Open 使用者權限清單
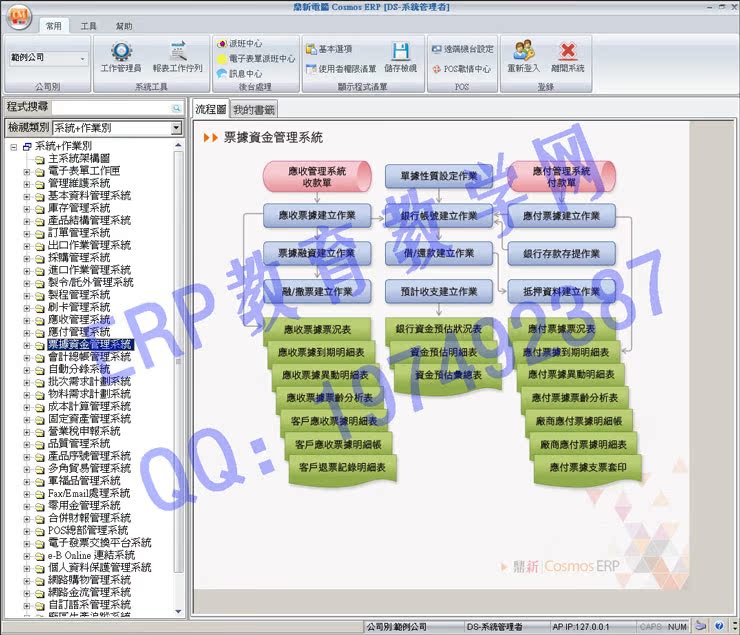Viewport: 740px width, 635px height. pyautogui.click(x=341, y=69)
